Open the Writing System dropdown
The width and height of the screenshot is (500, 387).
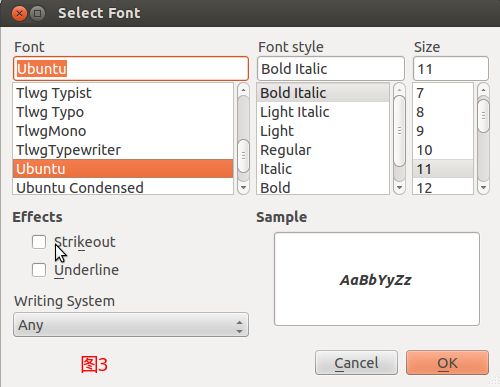click(x=131, y=325)
